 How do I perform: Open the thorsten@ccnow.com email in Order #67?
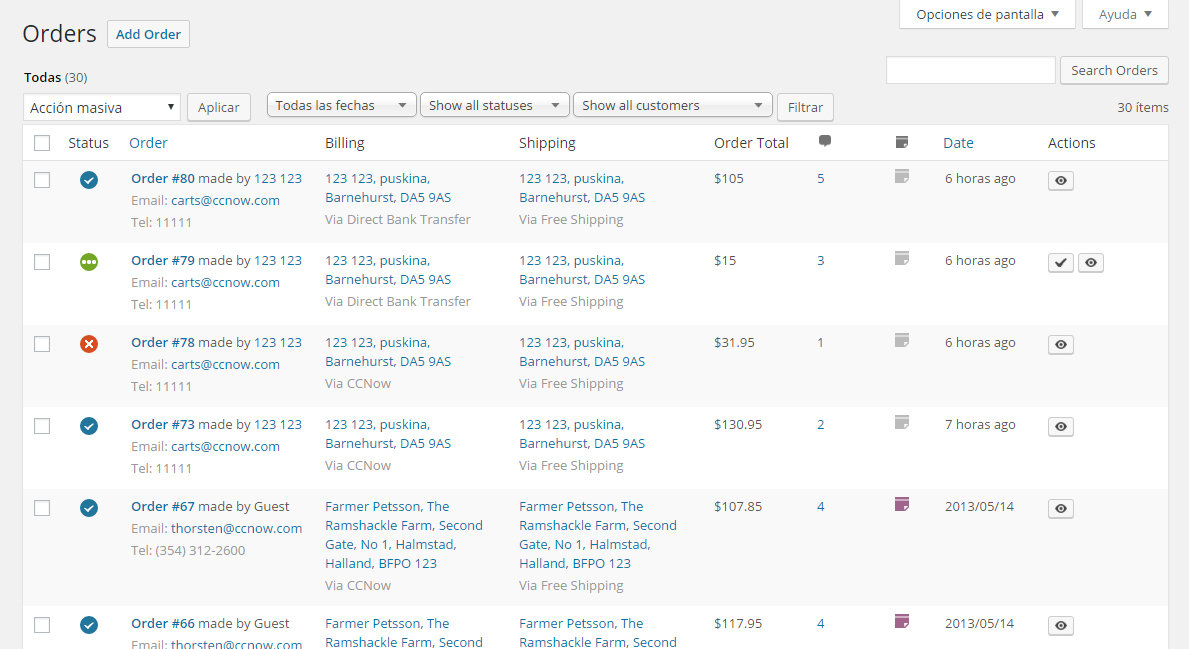236,528
